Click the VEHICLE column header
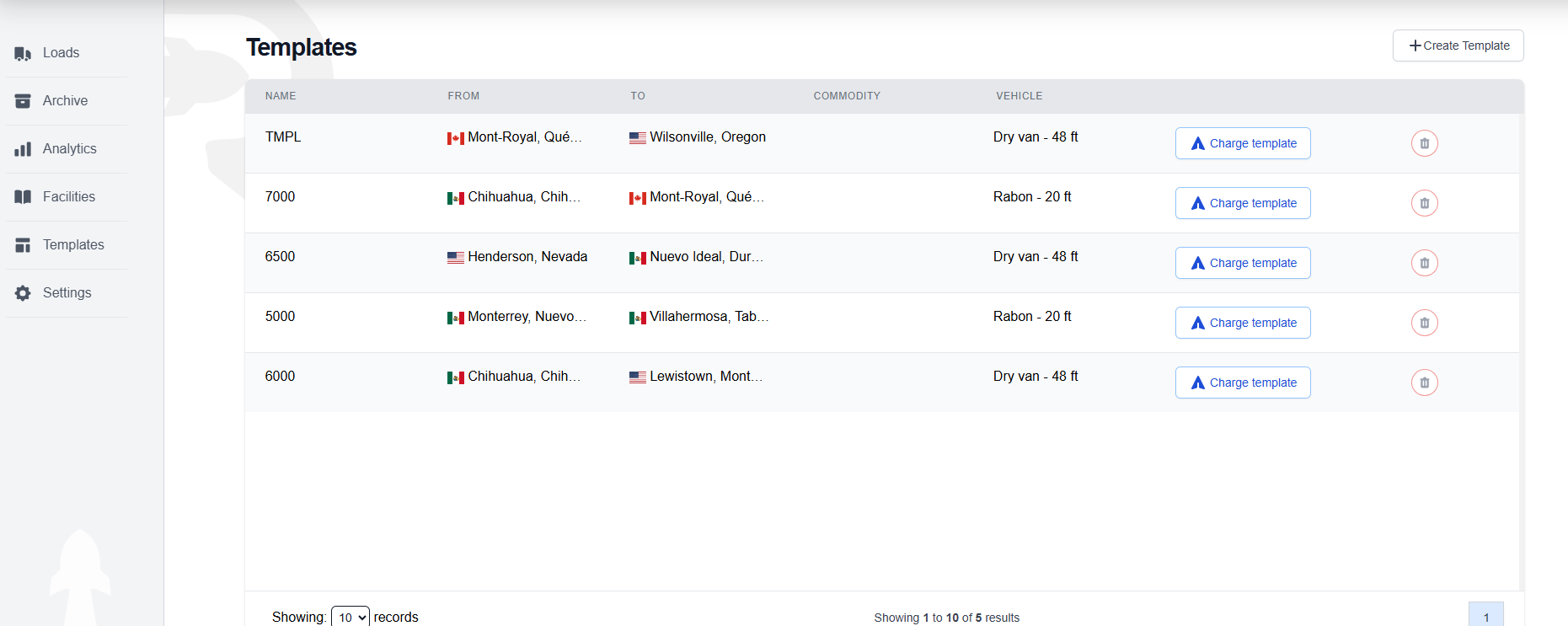The height and width of the screenshot is (626, 1568). click(1019, 96)
